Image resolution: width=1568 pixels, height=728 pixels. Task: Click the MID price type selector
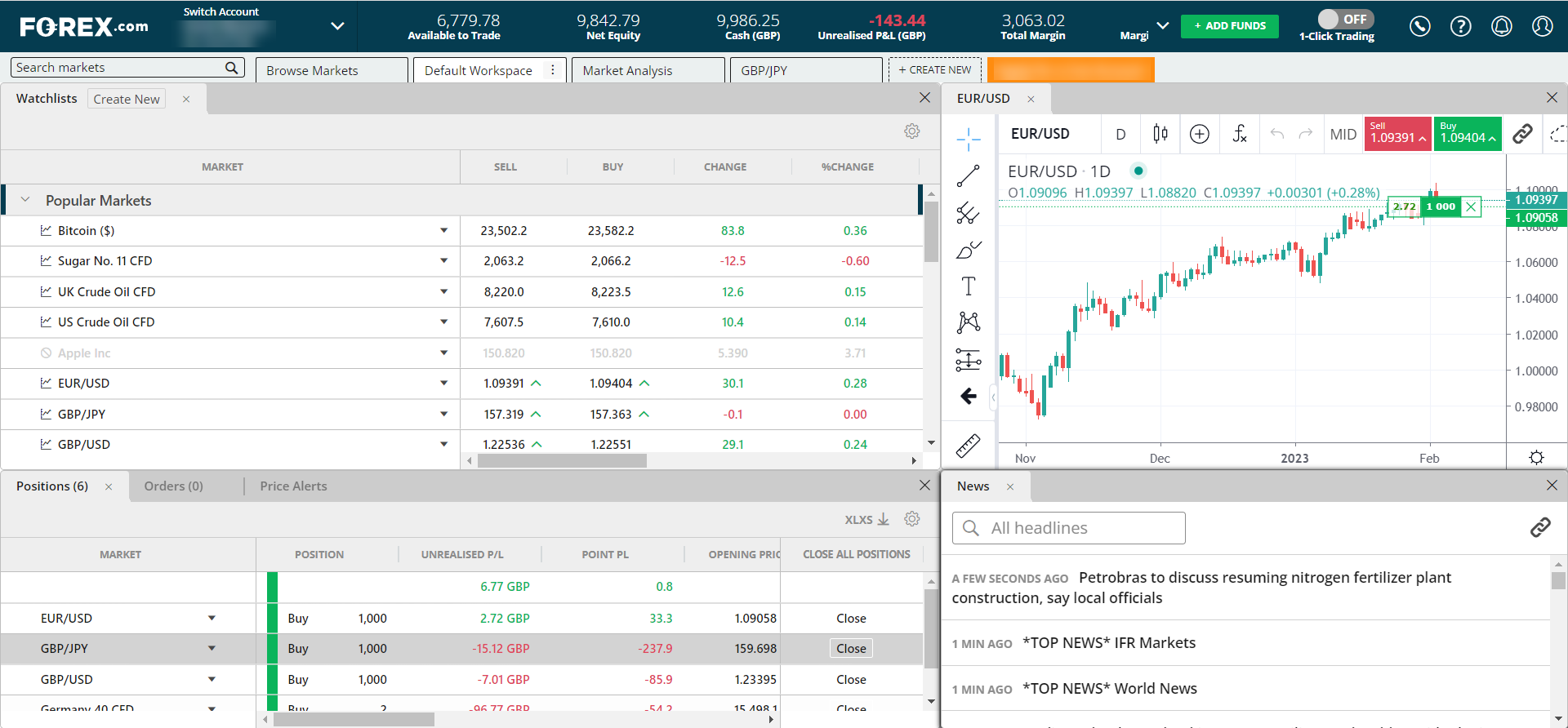point(1343,134)
